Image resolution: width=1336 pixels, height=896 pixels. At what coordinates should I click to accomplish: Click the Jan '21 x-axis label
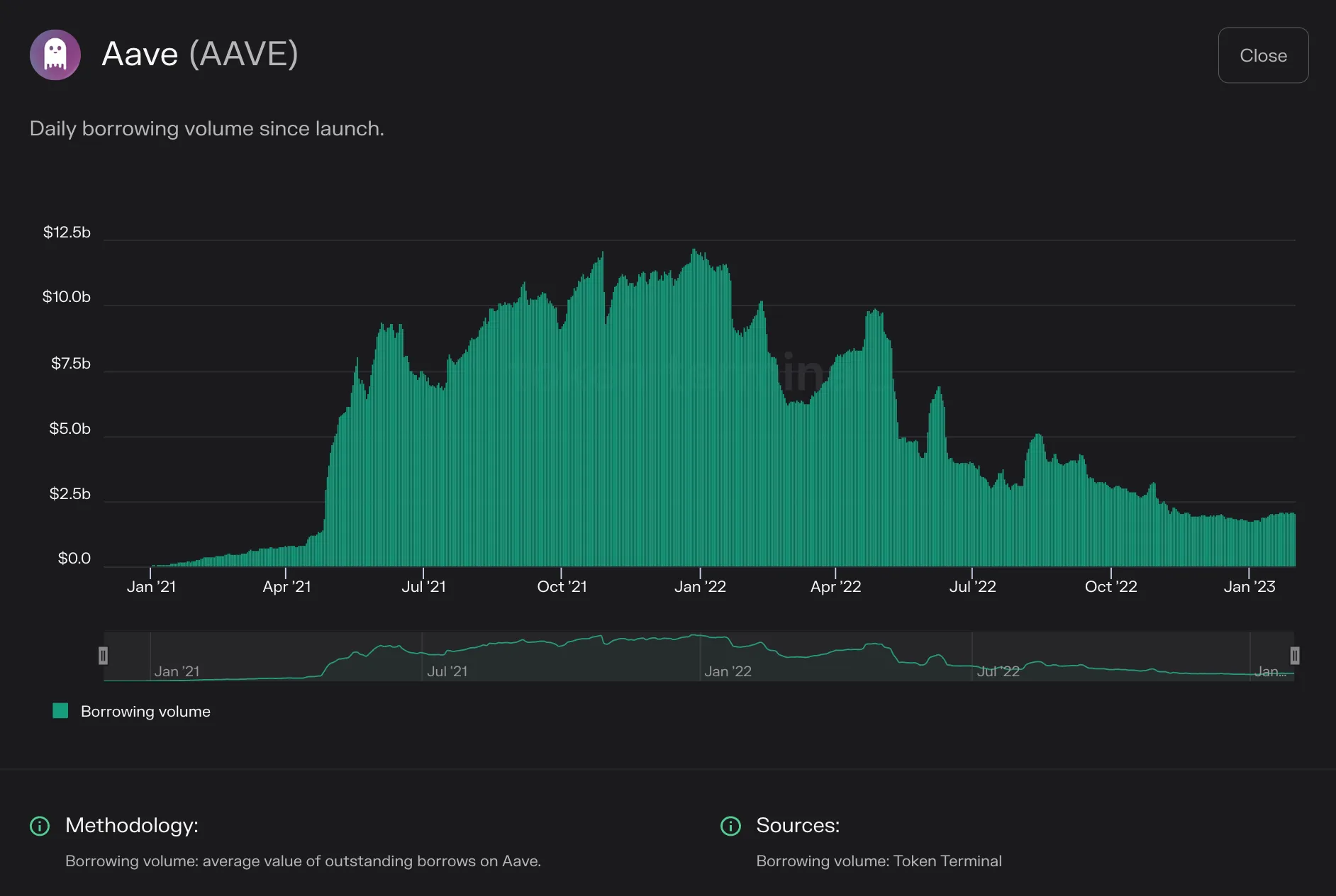tap(151, 586)
